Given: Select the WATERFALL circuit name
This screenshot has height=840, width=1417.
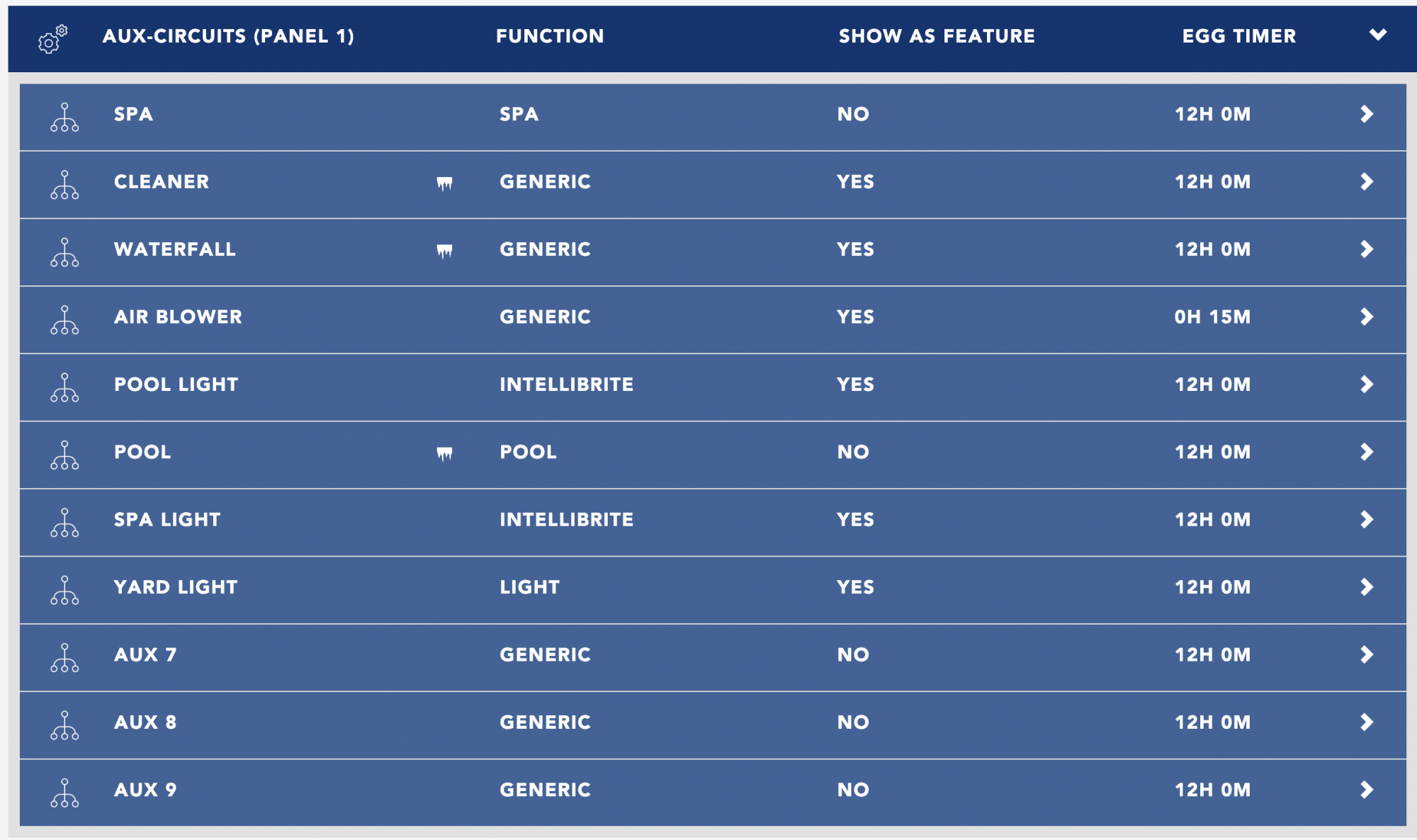Looking at the screenshot, I should pos(175,249).
